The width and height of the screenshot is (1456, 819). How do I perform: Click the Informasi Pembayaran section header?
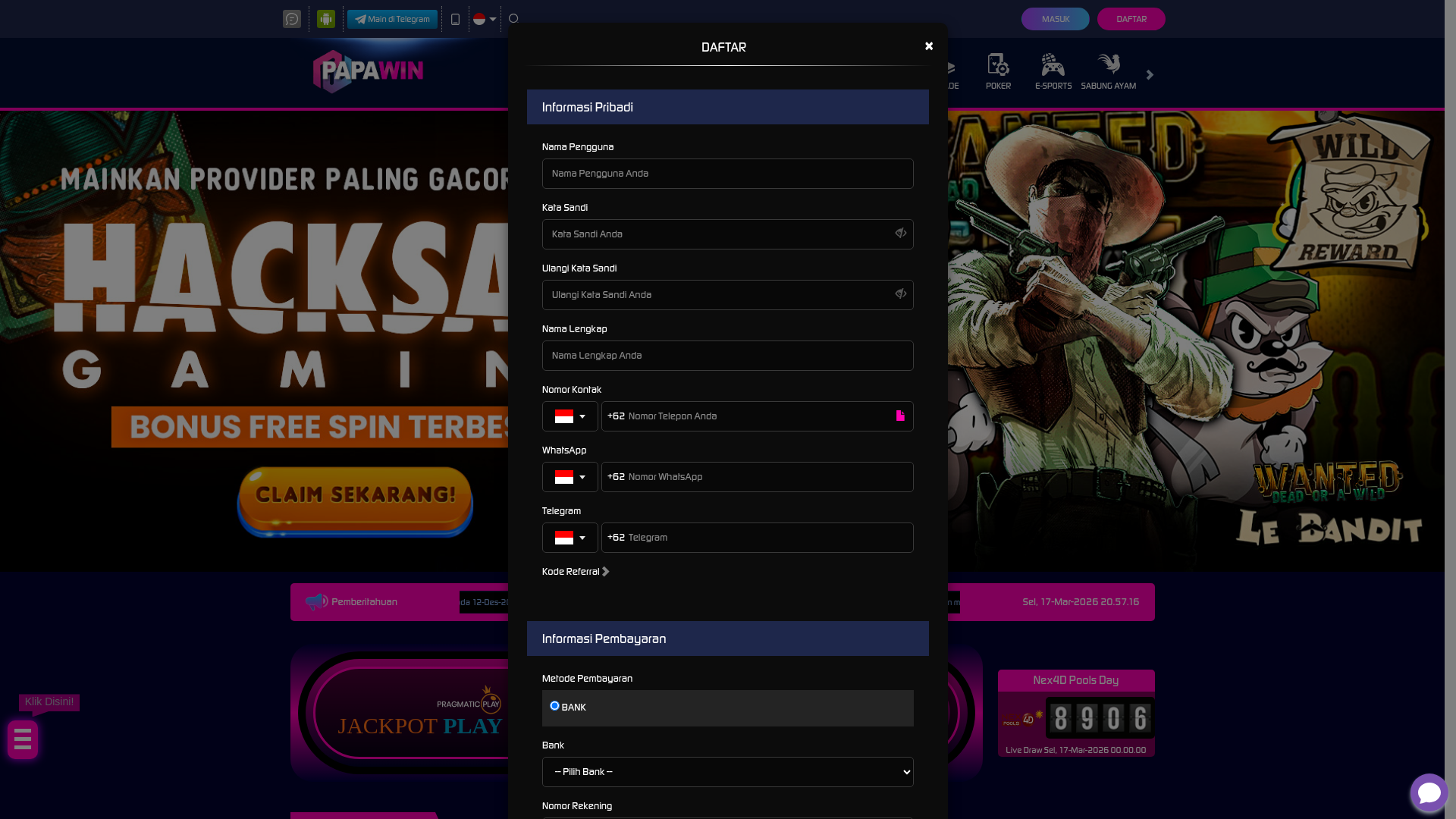(x=728, y=639)
